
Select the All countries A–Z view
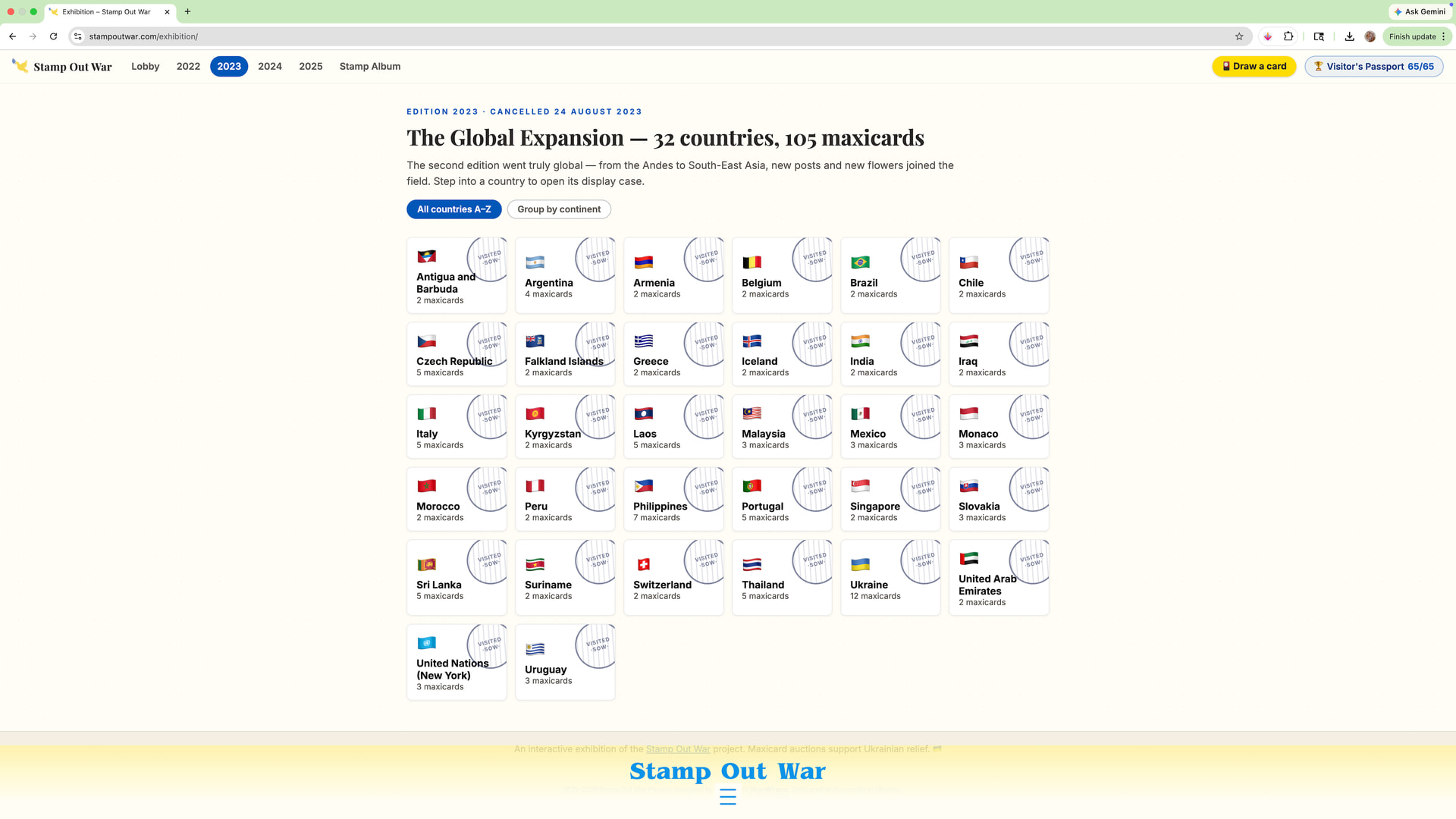453,209
